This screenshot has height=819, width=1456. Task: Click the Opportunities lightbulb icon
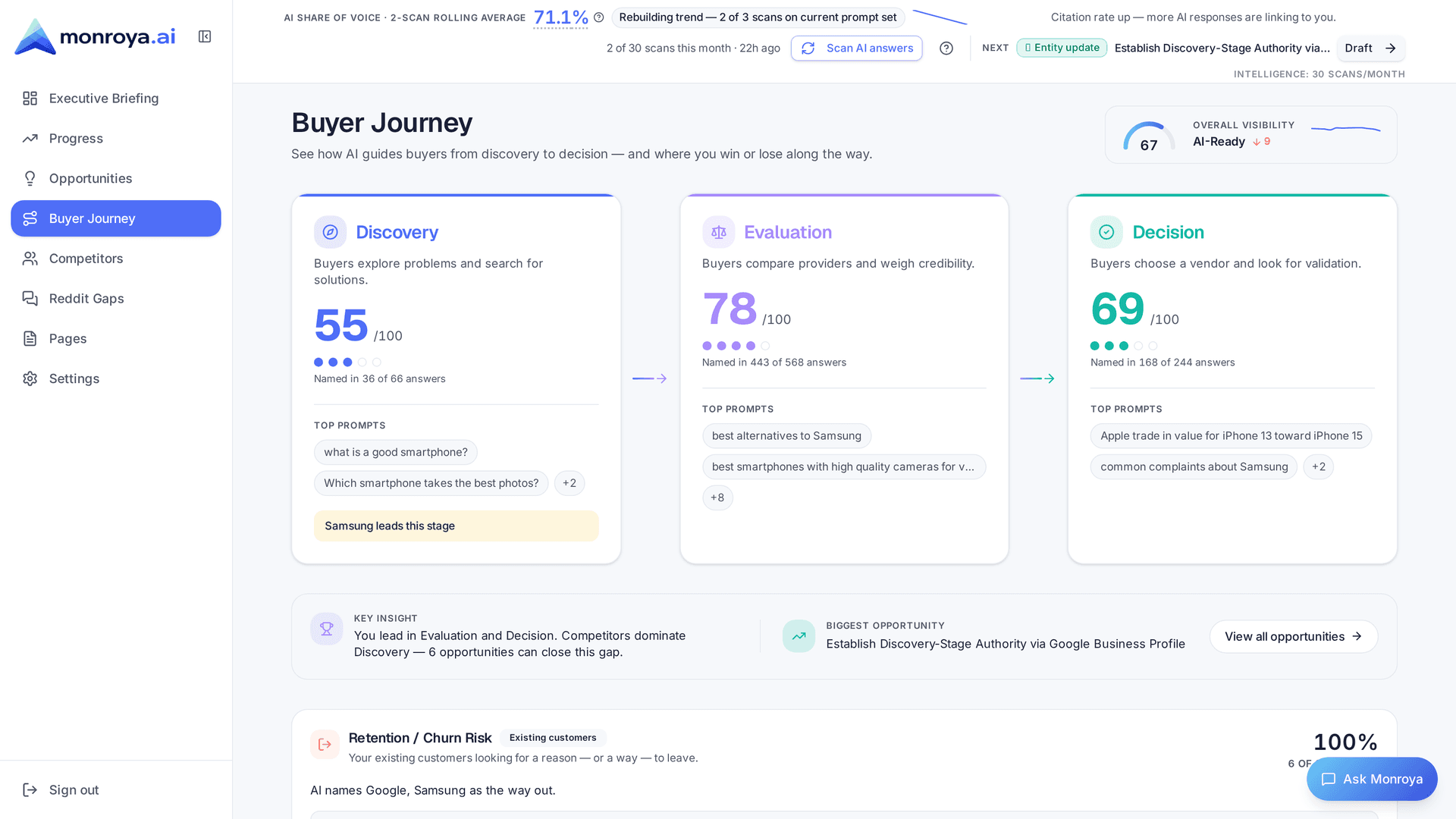coord(30,178)
